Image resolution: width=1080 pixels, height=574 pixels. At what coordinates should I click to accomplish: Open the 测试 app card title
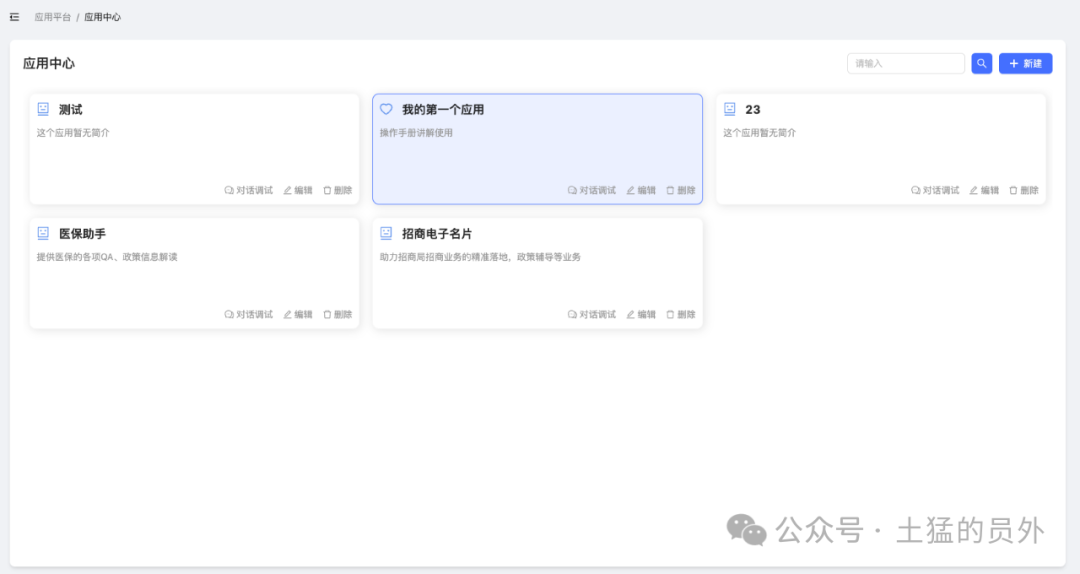tap(70, 110)
